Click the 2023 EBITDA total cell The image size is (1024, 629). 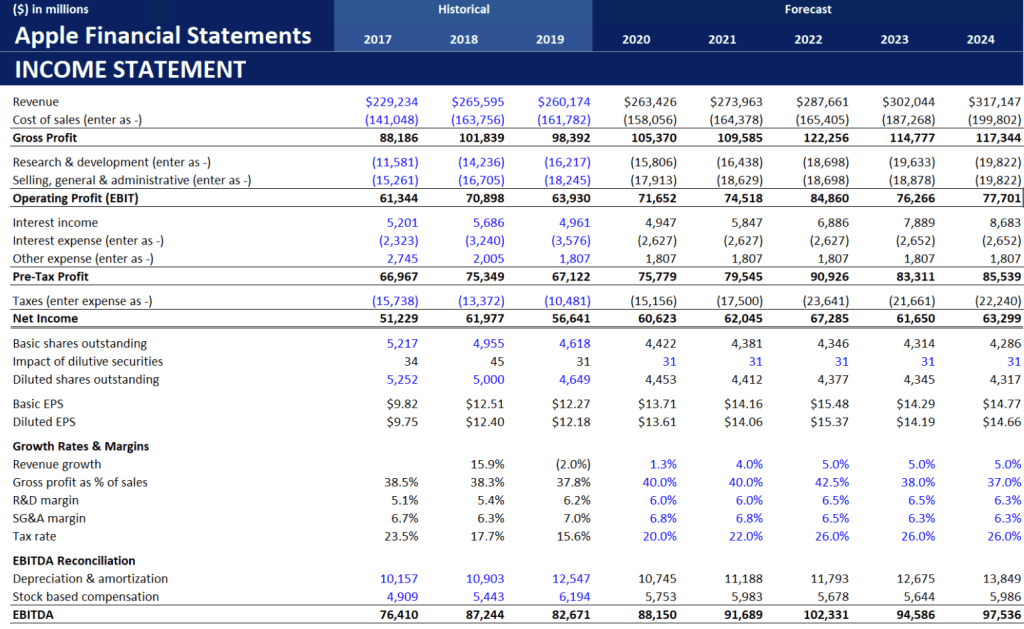click(x=915, y=616)
